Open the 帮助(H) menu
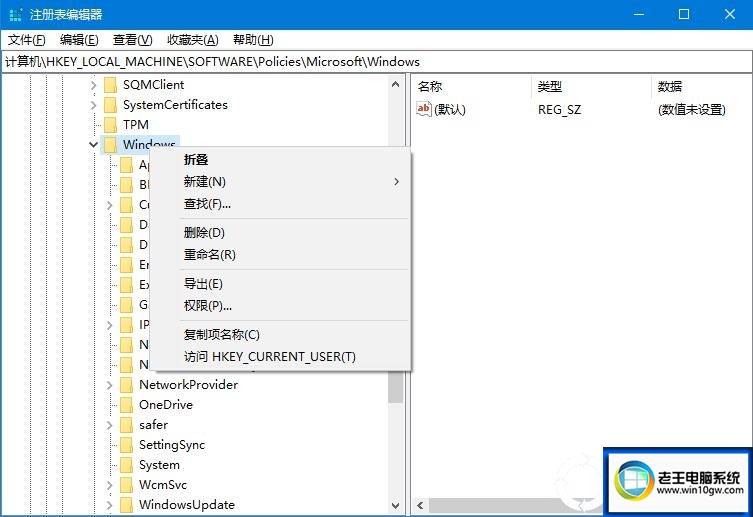753x517 pixels. click(253, 40)
